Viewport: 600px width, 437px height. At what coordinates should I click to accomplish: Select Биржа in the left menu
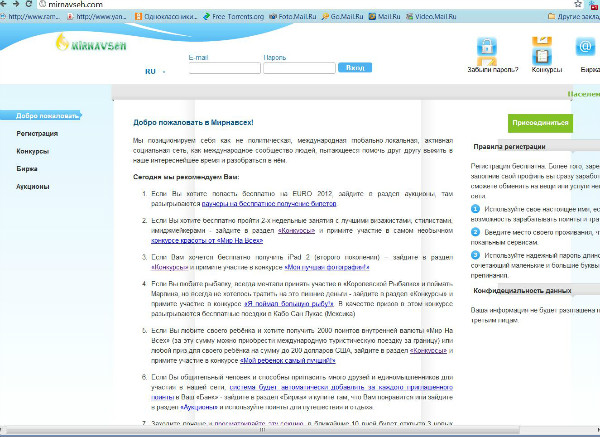pos(27,169)
